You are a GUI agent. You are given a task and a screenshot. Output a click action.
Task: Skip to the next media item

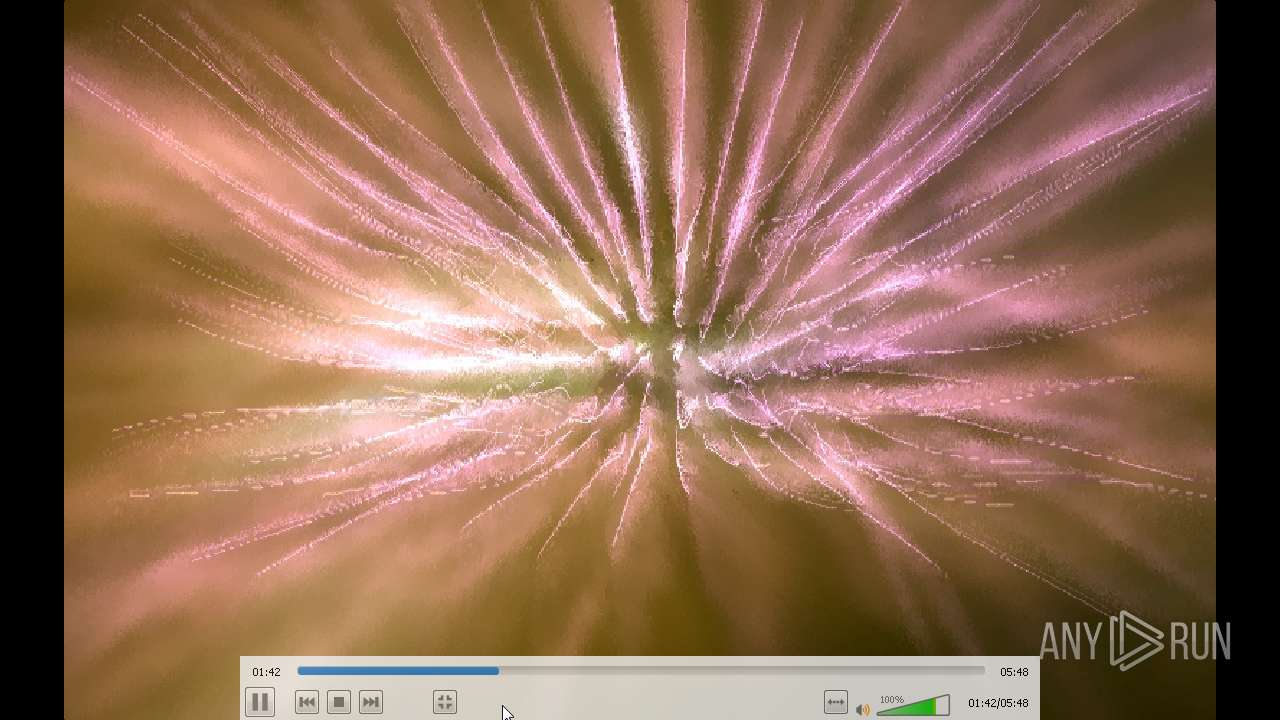(371, 702)
